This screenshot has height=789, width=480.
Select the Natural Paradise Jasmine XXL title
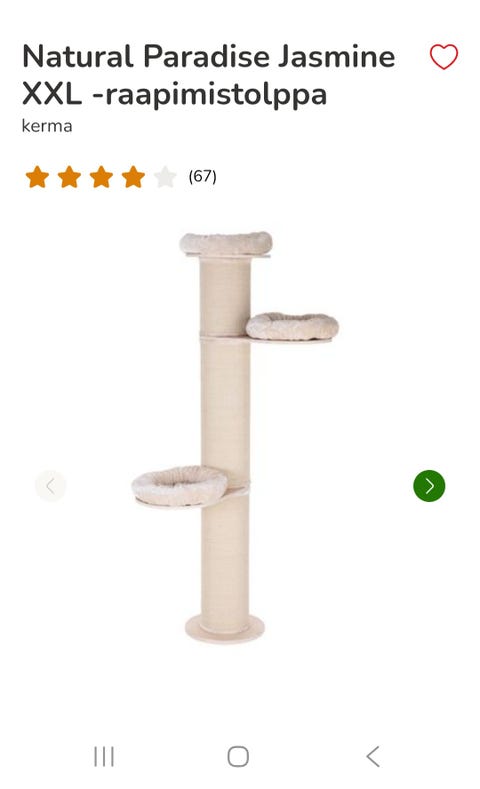click(209, 75)
